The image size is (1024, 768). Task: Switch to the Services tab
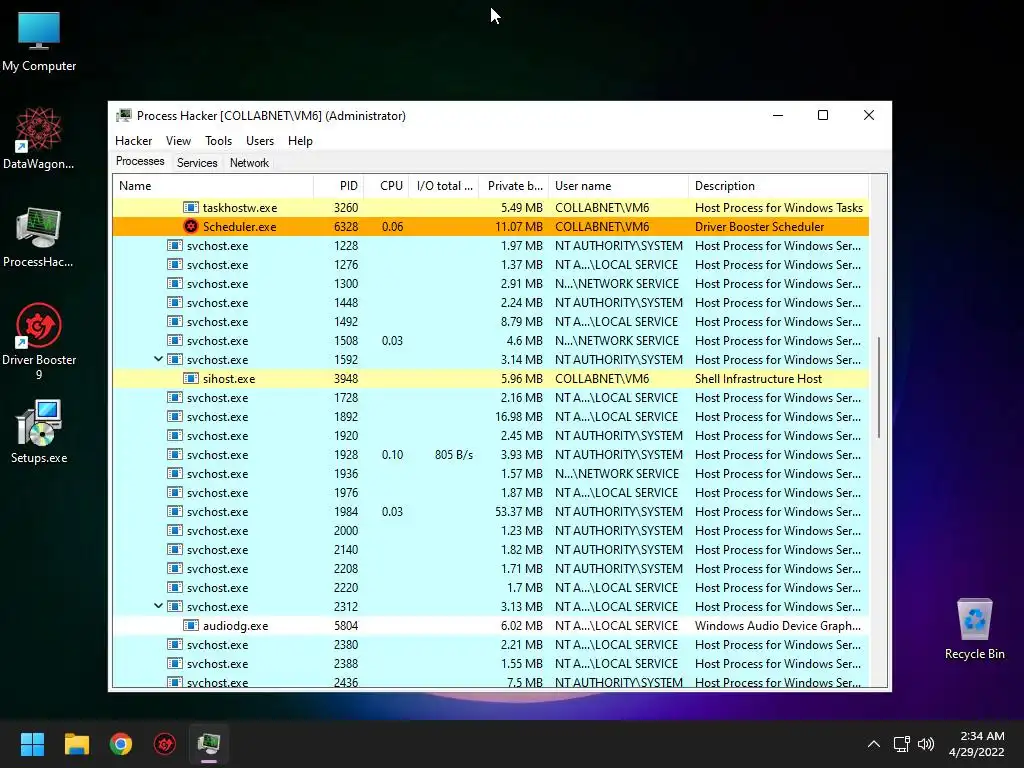(x=197, y=163)
